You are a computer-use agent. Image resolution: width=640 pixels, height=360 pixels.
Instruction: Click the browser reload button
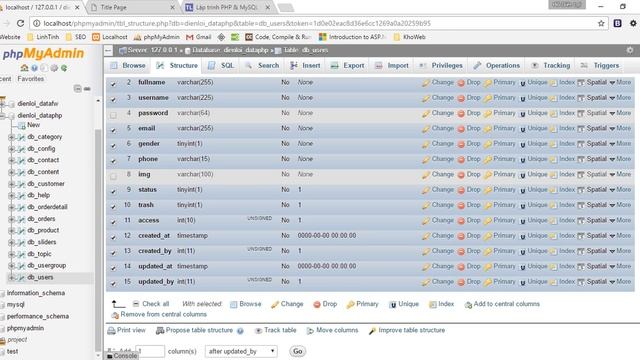tap(20, 23)
